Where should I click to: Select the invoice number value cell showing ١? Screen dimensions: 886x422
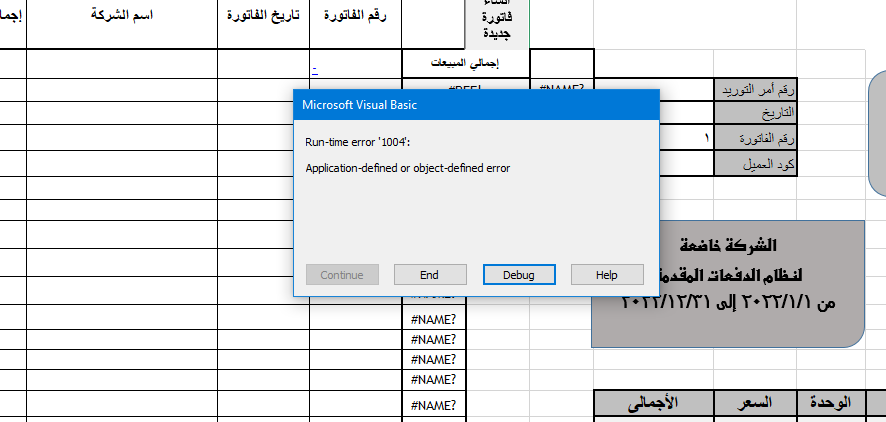(x=686, y=138)
